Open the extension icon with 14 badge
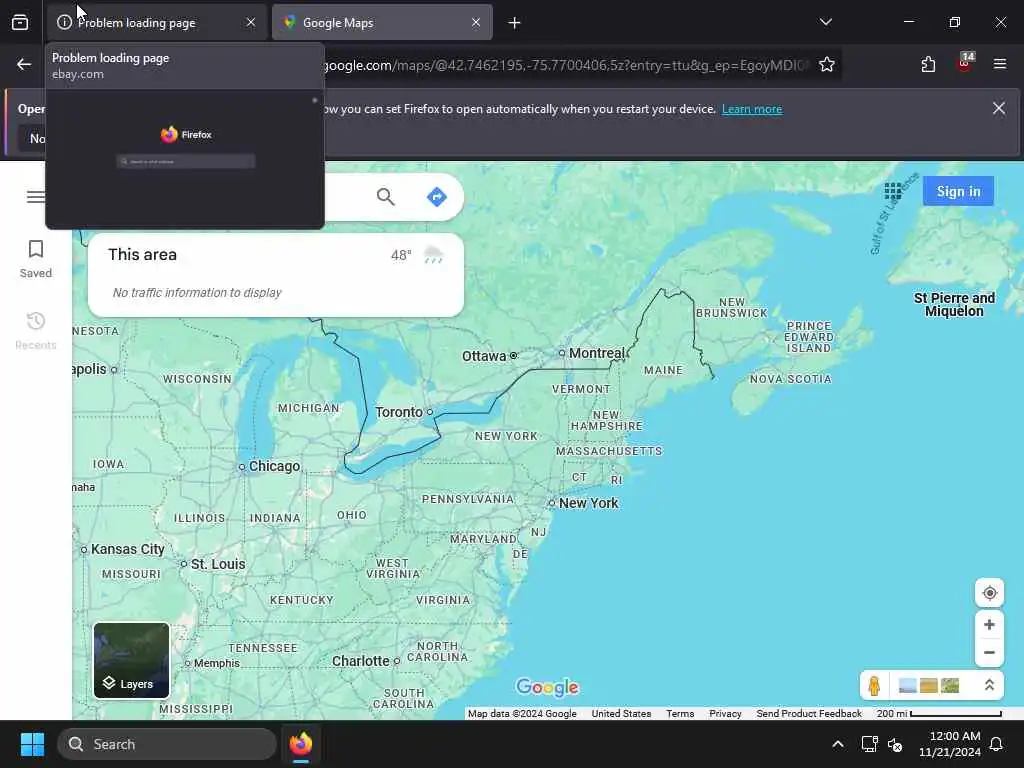The image size is (1024, 768). pos(965,63)
